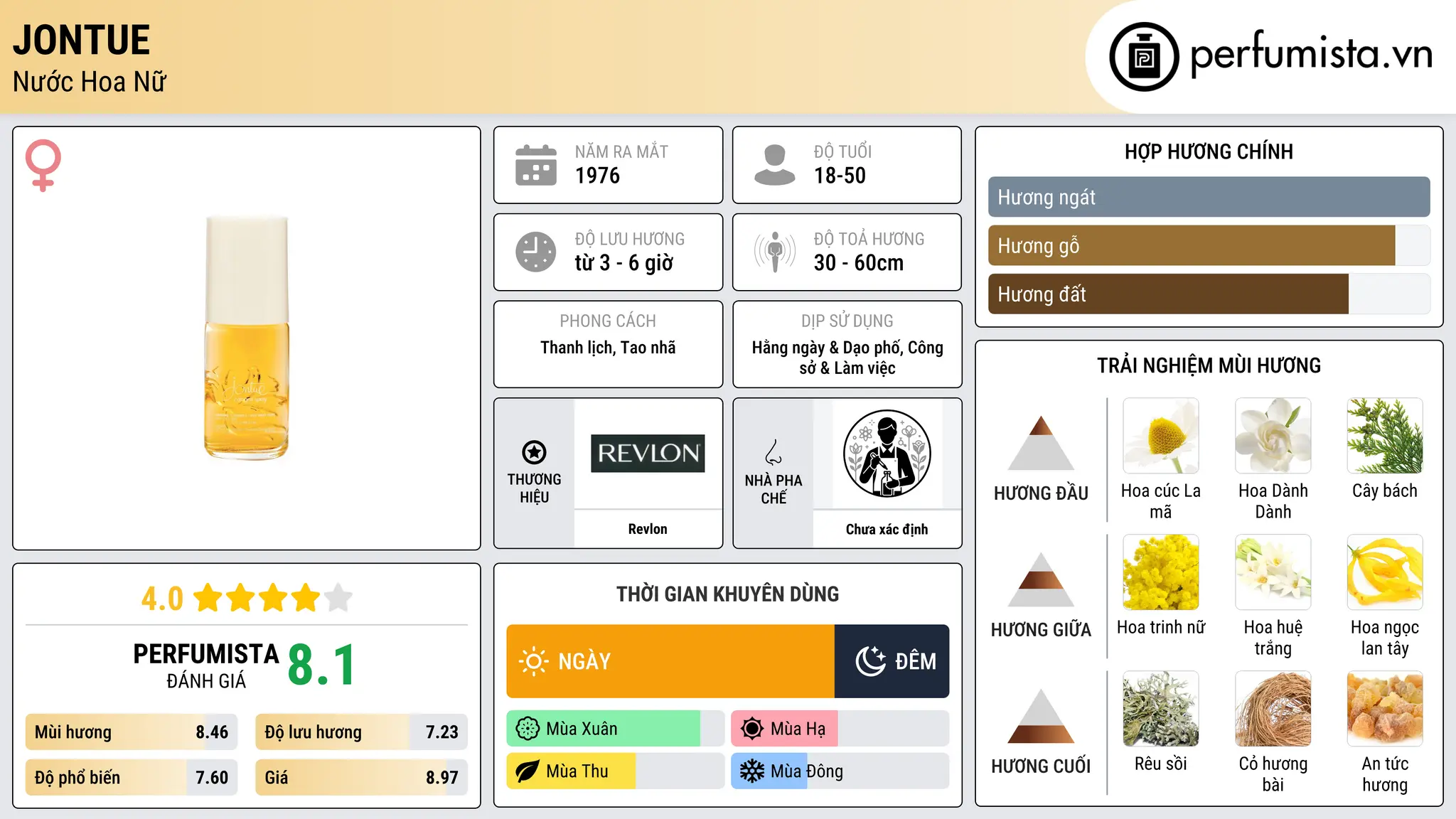Click the Mùa Hạ season bar
The image size is (1456, 819).
[x=840, y=729]
